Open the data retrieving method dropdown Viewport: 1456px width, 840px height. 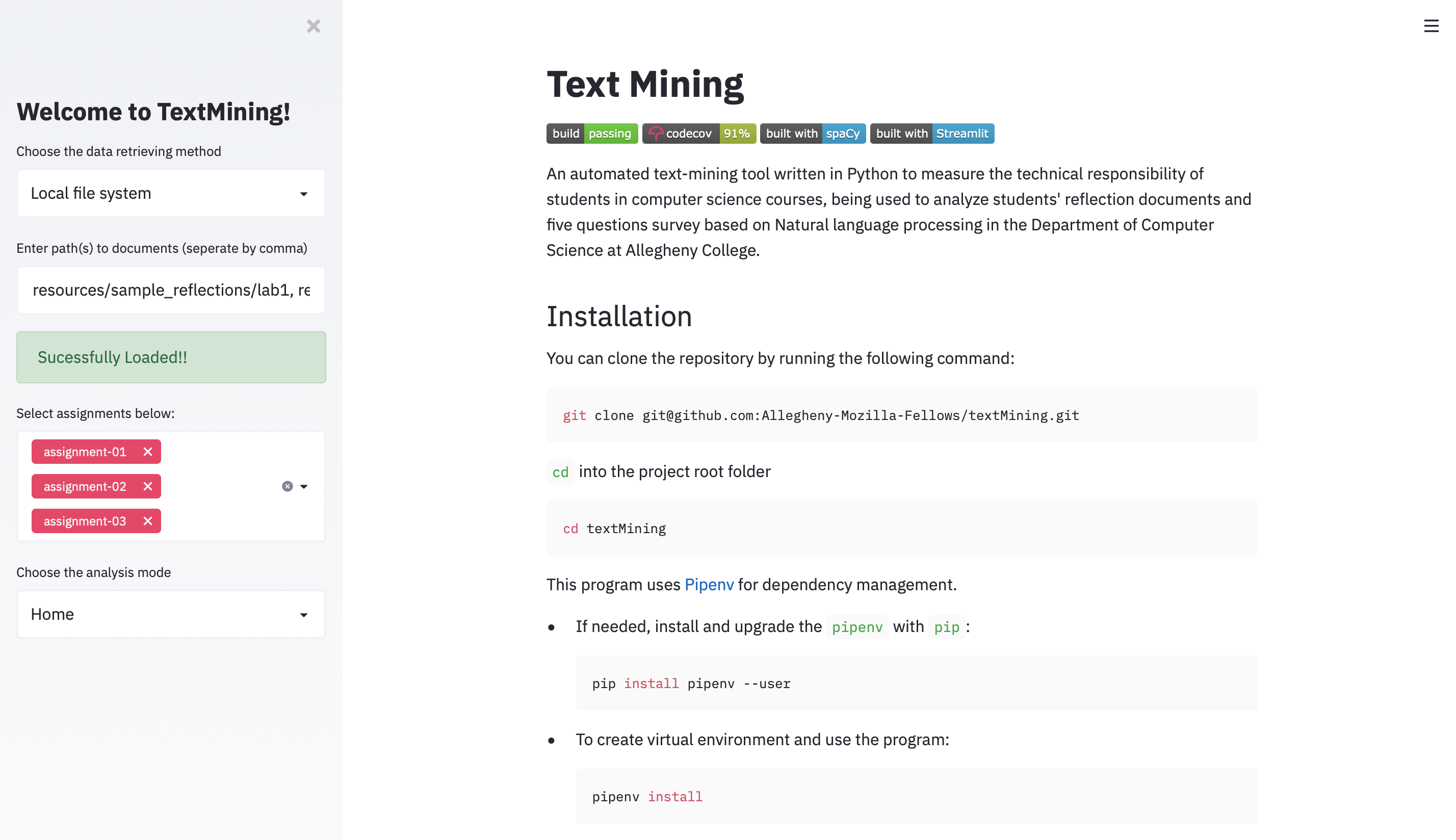(171, 193)
